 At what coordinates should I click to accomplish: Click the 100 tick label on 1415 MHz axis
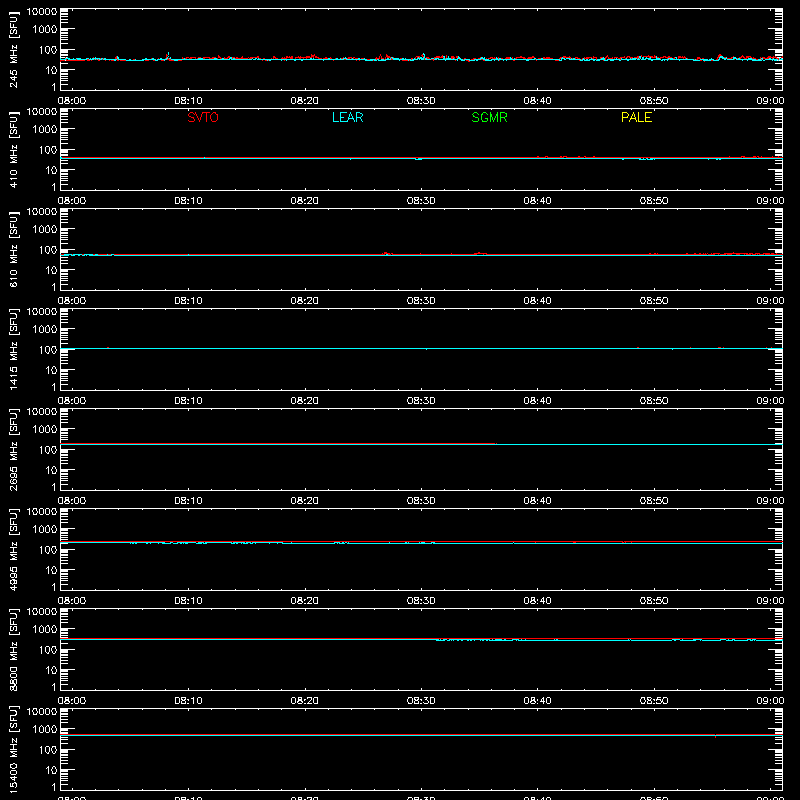[48, 350]
